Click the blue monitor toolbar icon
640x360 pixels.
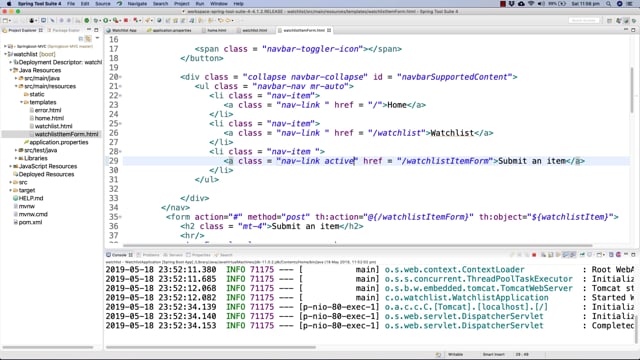[x=43, y=20]
